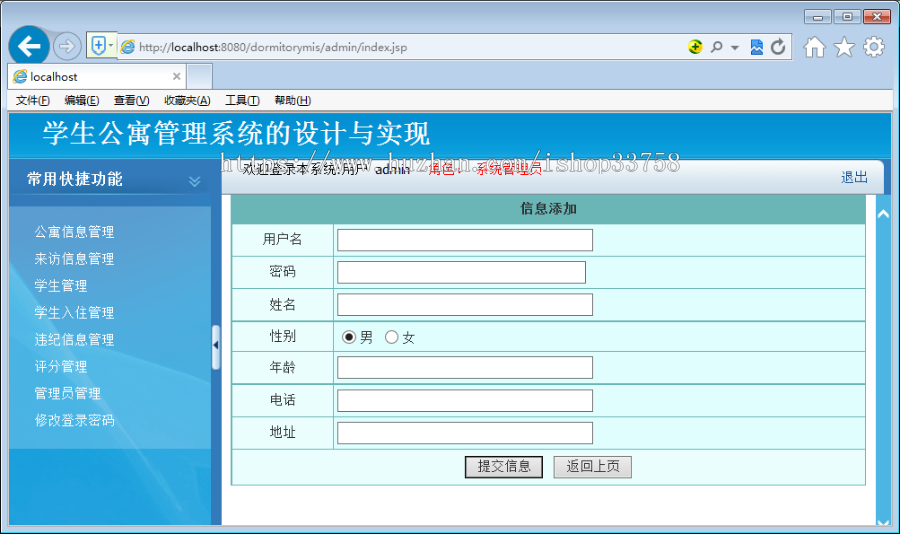Close the localhost tab
This screenshot has height=534, width=900.
(x=176, y=76)
